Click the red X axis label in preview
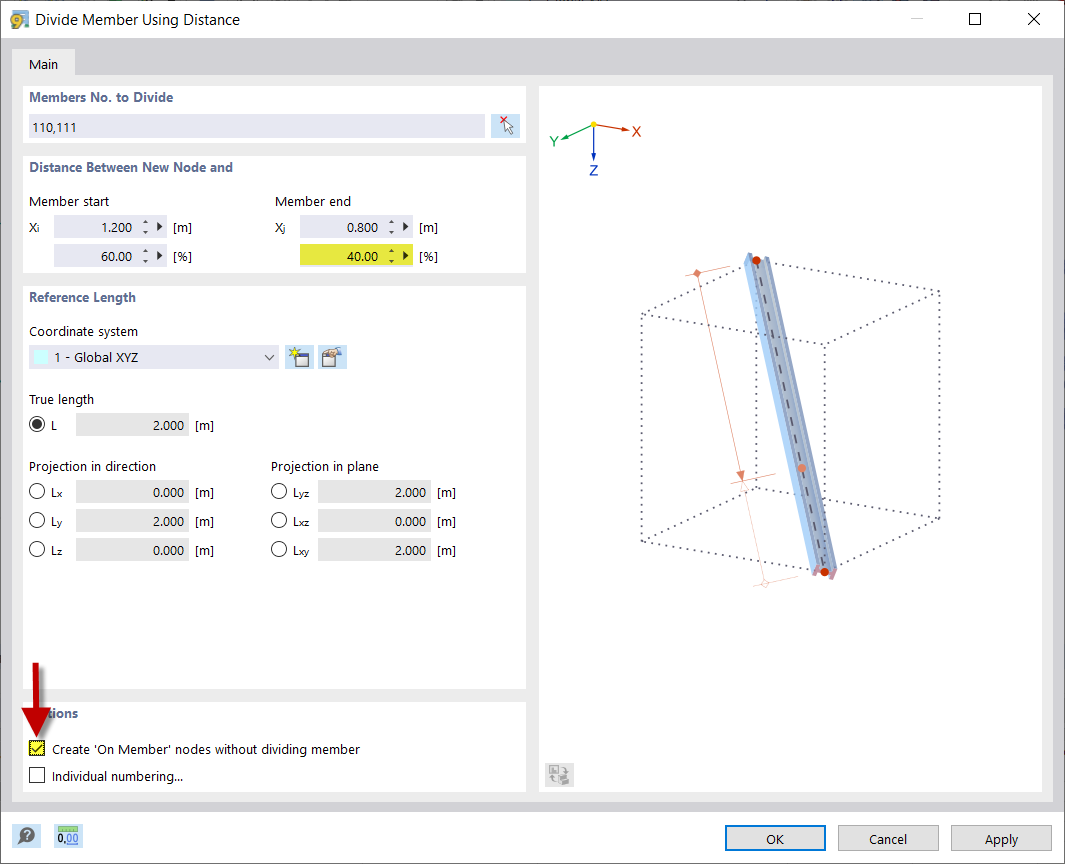1065x864 pixels. click(637, 131)
